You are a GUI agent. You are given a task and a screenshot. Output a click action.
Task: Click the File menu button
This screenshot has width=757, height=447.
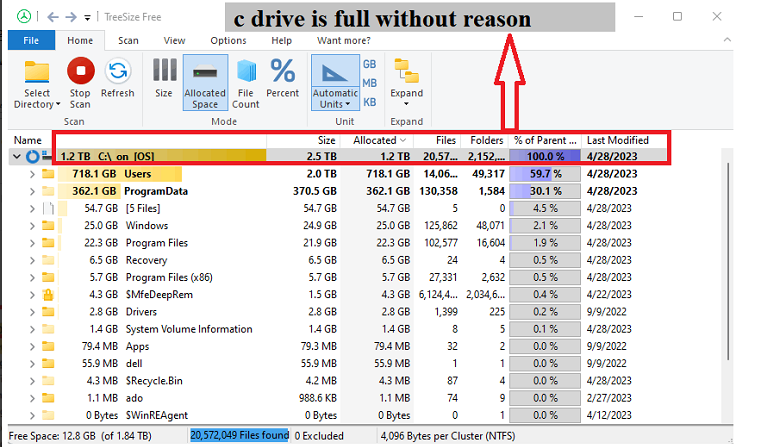pyautogui.click(x=31, y=40)
